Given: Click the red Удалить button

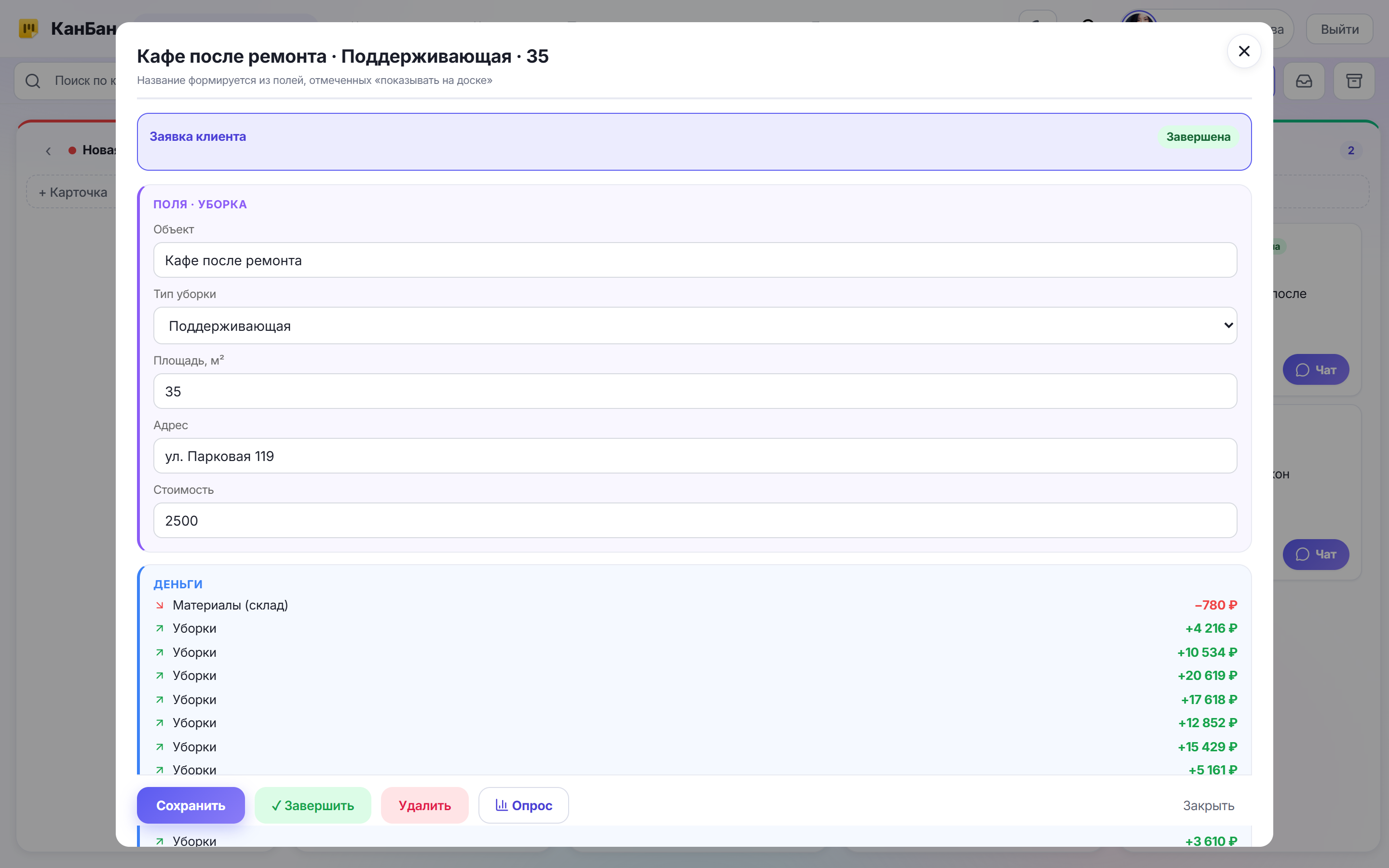Looking at the screenshot, I should (425, 805).
